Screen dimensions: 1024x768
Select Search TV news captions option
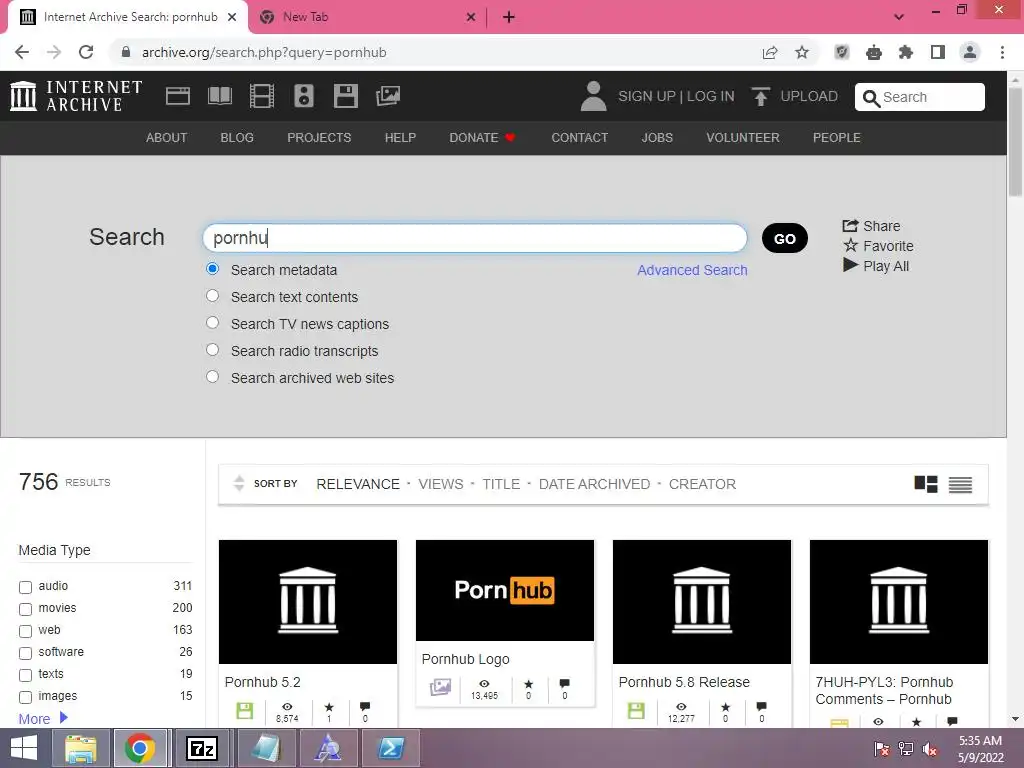212,323
